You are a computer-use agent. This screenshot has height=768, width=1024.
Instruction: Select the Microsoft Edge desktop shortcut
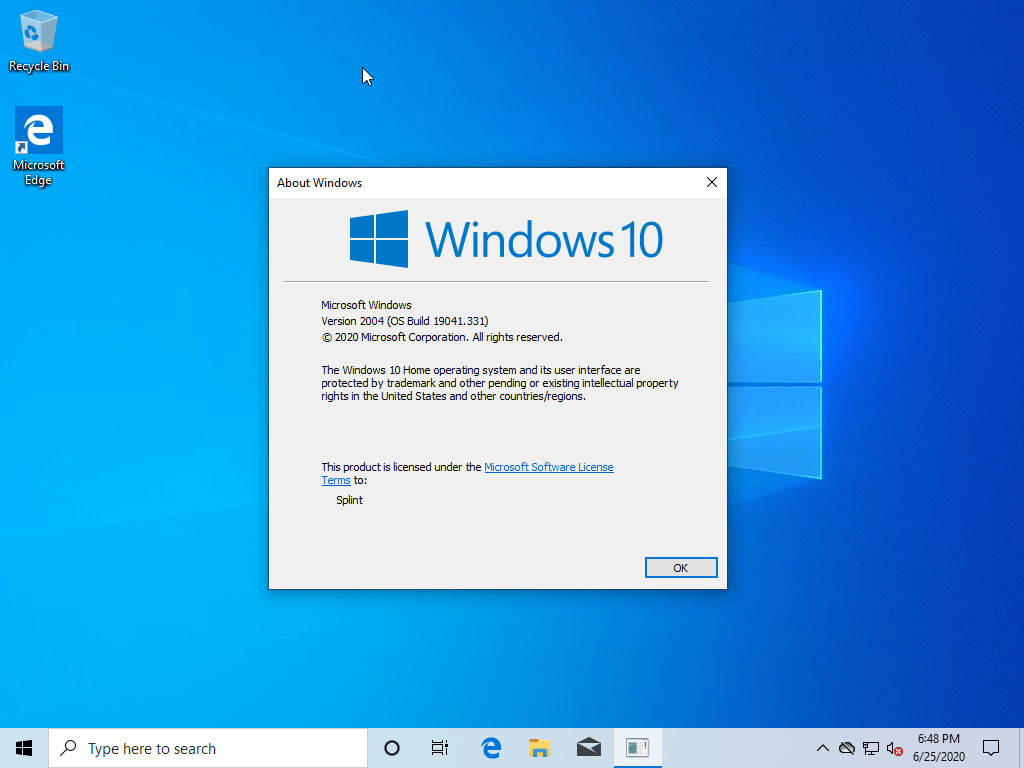[x=39, y=146]
